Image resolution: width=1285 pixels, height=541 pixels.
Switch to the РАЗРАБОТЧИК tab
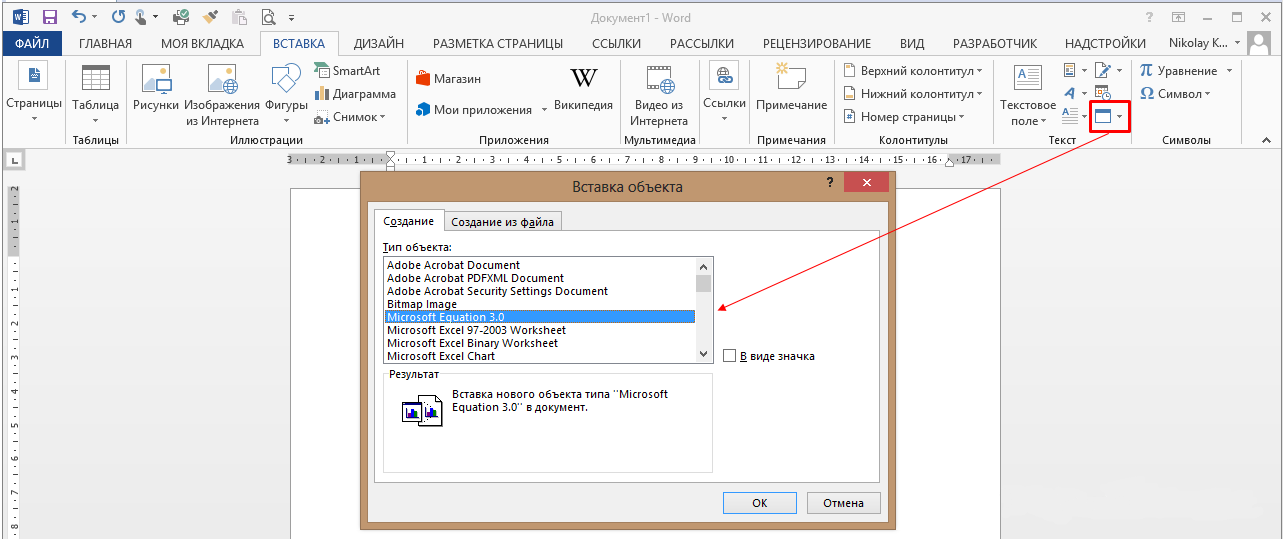click(995, 43)
